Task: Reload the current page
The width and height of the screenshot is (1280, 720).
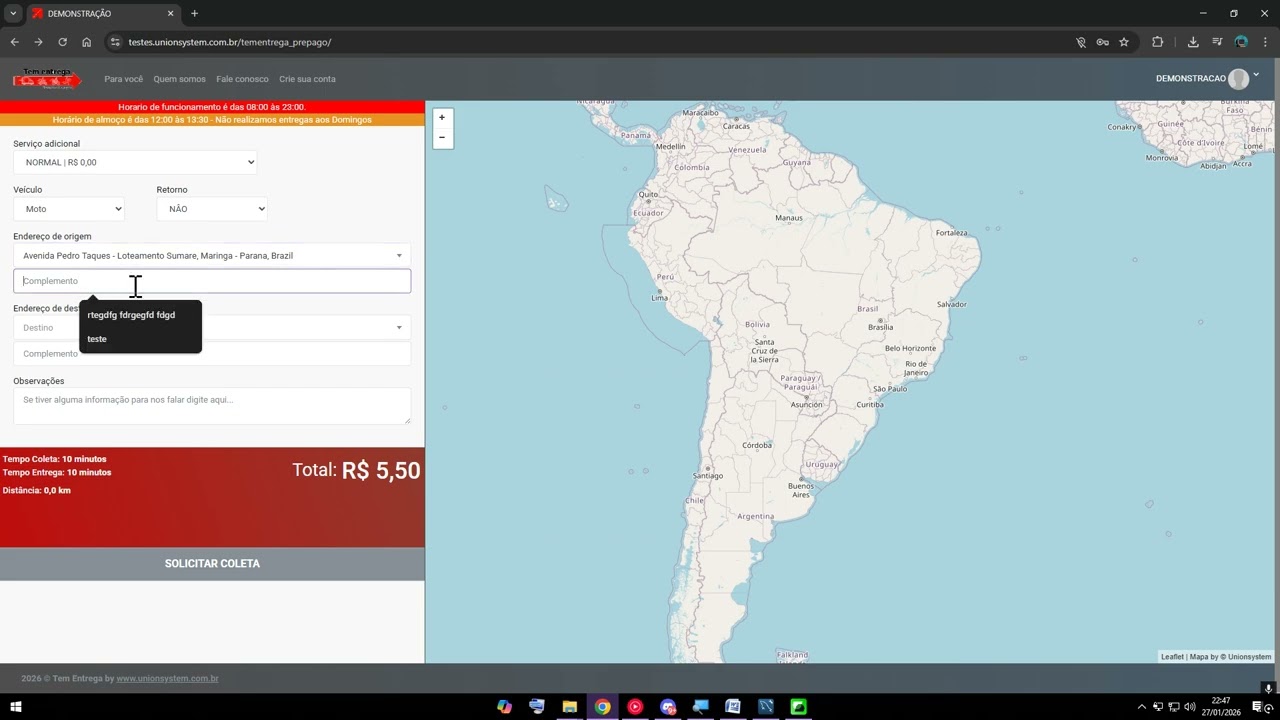Action: 62,42
